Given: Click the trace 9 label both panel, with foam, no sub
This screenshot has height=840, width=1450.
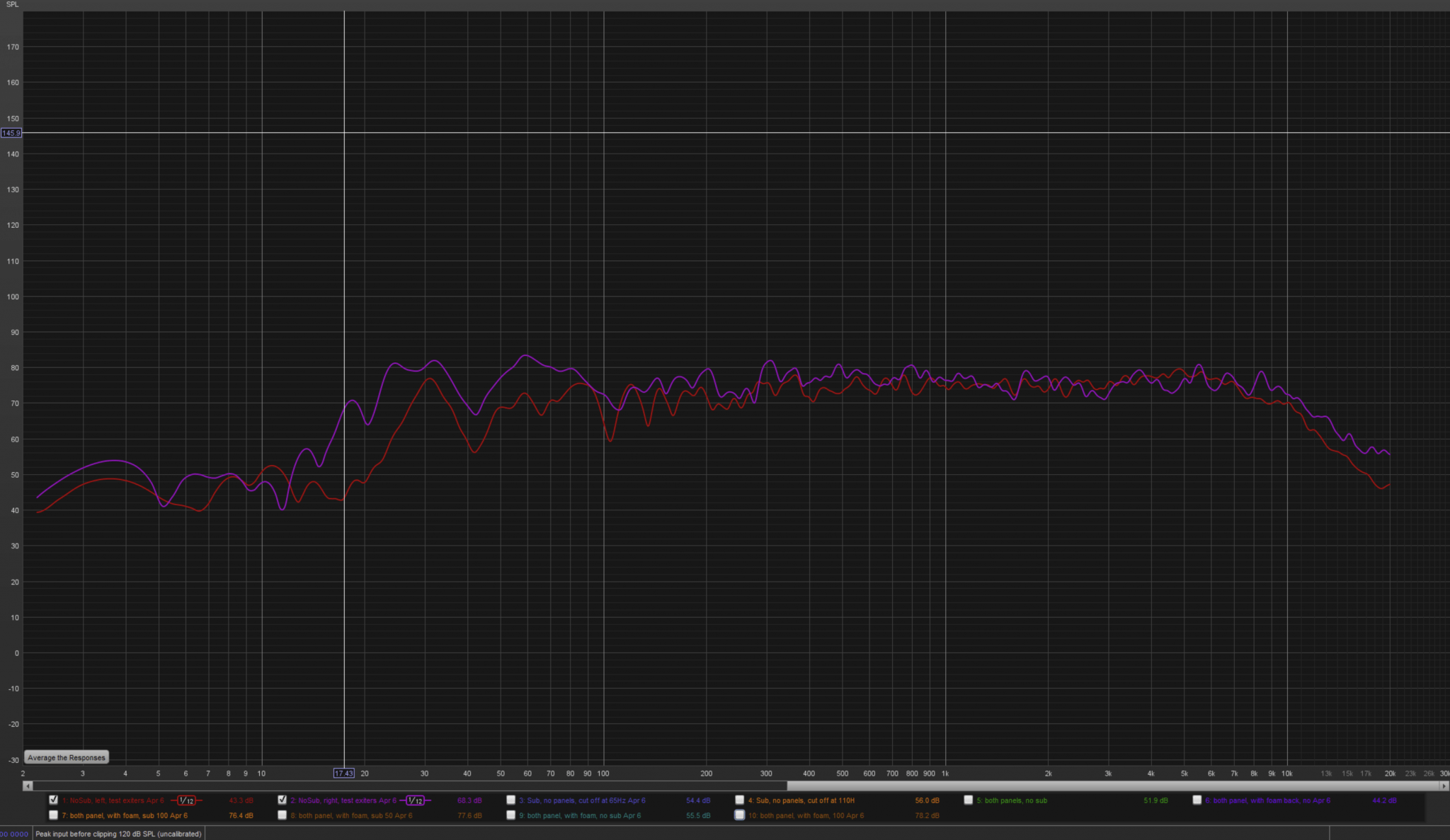Looking at the screenshot, I should coord(580,816).
